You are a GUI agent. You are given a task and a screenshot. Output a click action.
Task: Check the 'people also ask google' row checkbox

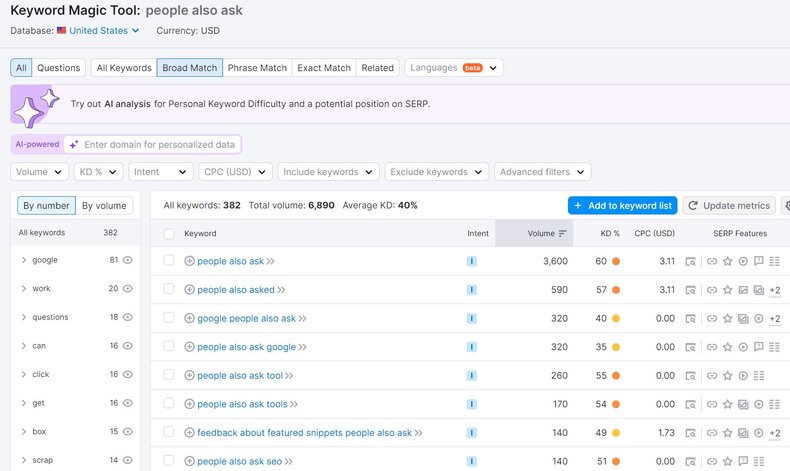click(169, 346)
